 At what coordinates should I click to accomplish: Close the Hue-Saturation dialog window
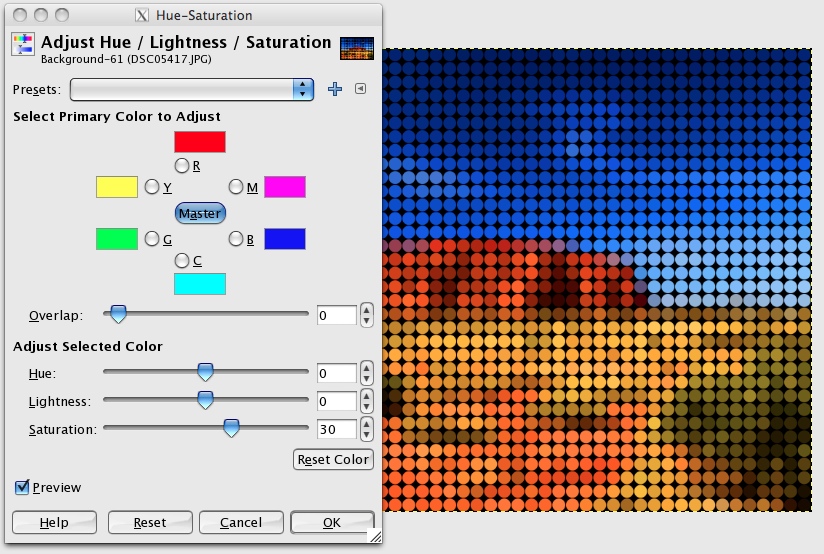click(20, 15)
